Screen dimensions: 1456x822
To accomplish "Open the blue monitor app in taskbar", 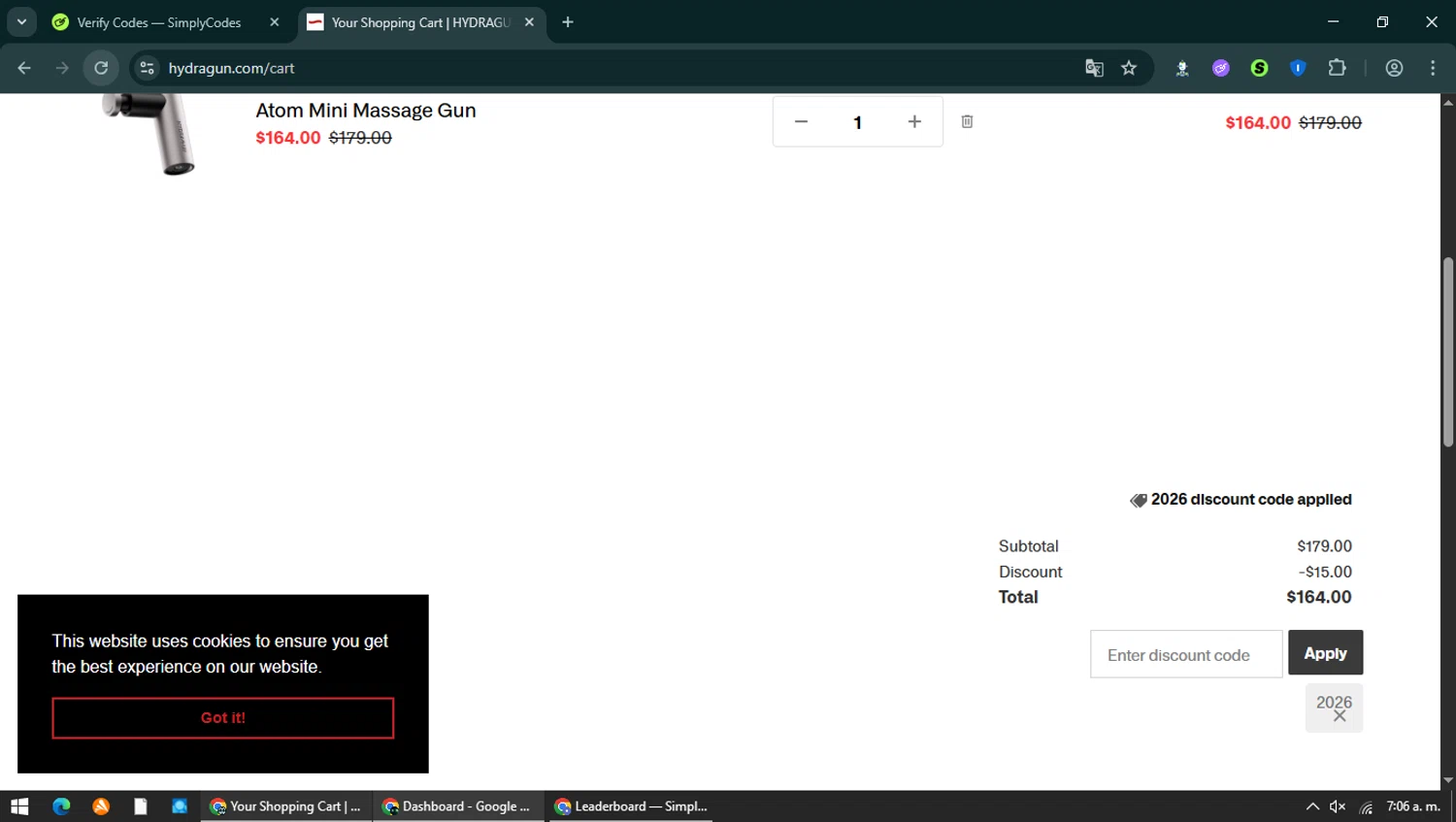I will click(180, 806).
